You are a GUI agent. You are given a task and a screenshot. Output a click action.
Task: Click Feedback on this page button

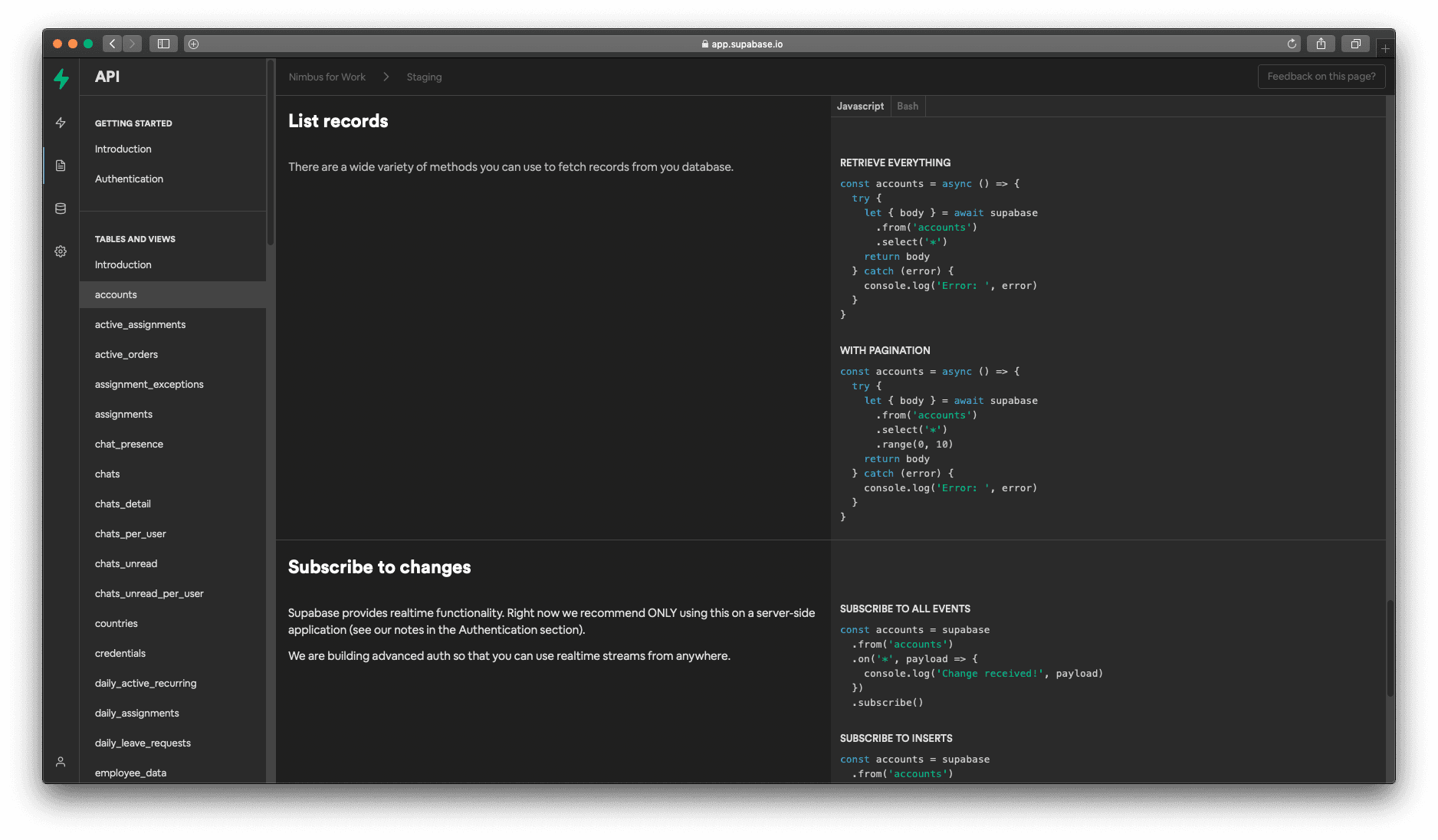pyautogui.click(x=1321, y=77)
